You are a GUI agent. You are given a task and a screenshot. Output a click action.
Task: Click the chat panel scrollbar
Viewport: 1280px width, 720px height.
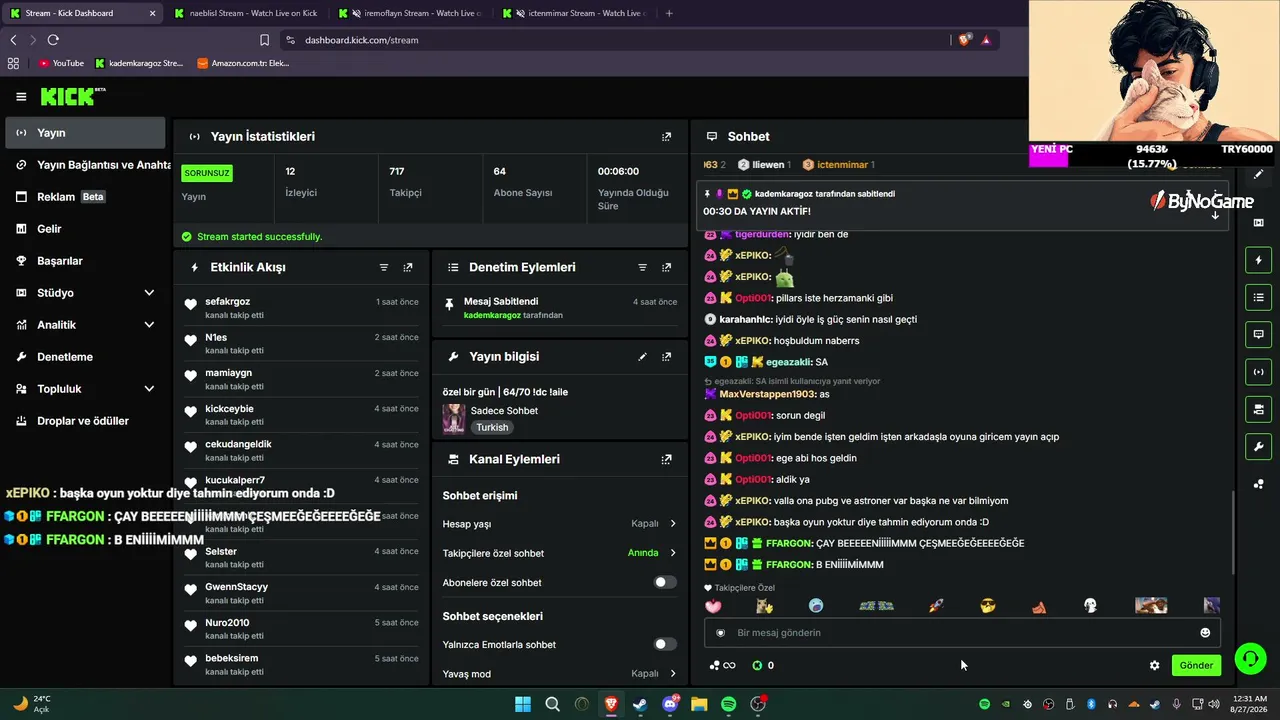click(x=1233, y=532)
